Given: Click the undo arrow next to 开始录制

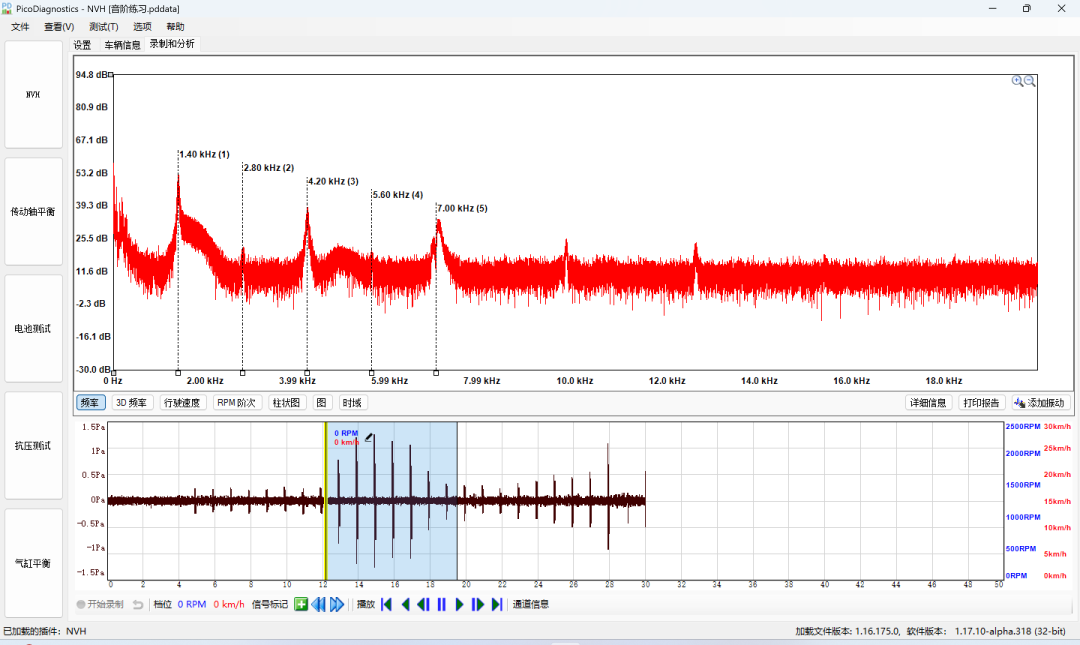Looking at the screenshot, I should coord(138,604).
